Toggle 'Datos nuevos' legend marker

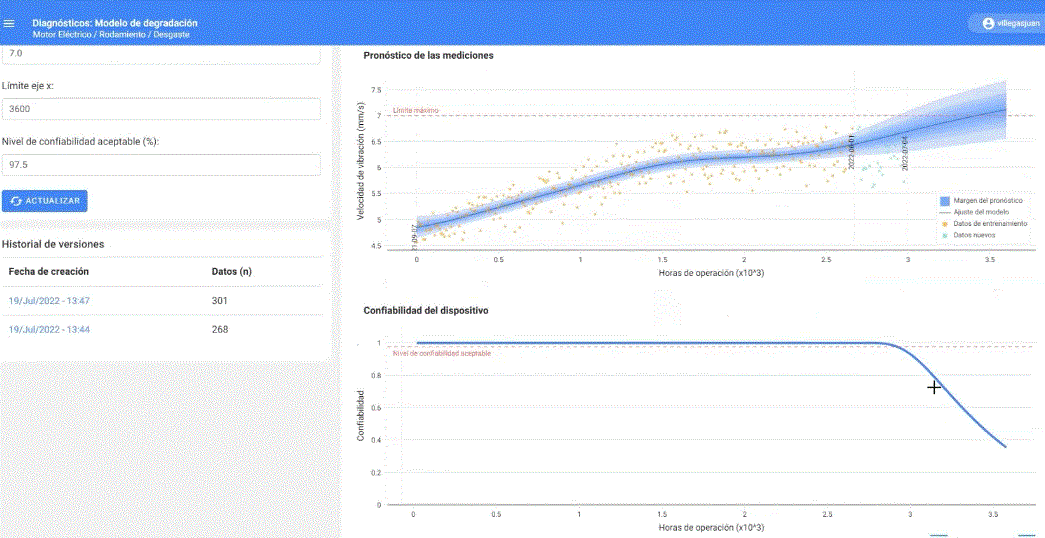click(x=944, y=234)
